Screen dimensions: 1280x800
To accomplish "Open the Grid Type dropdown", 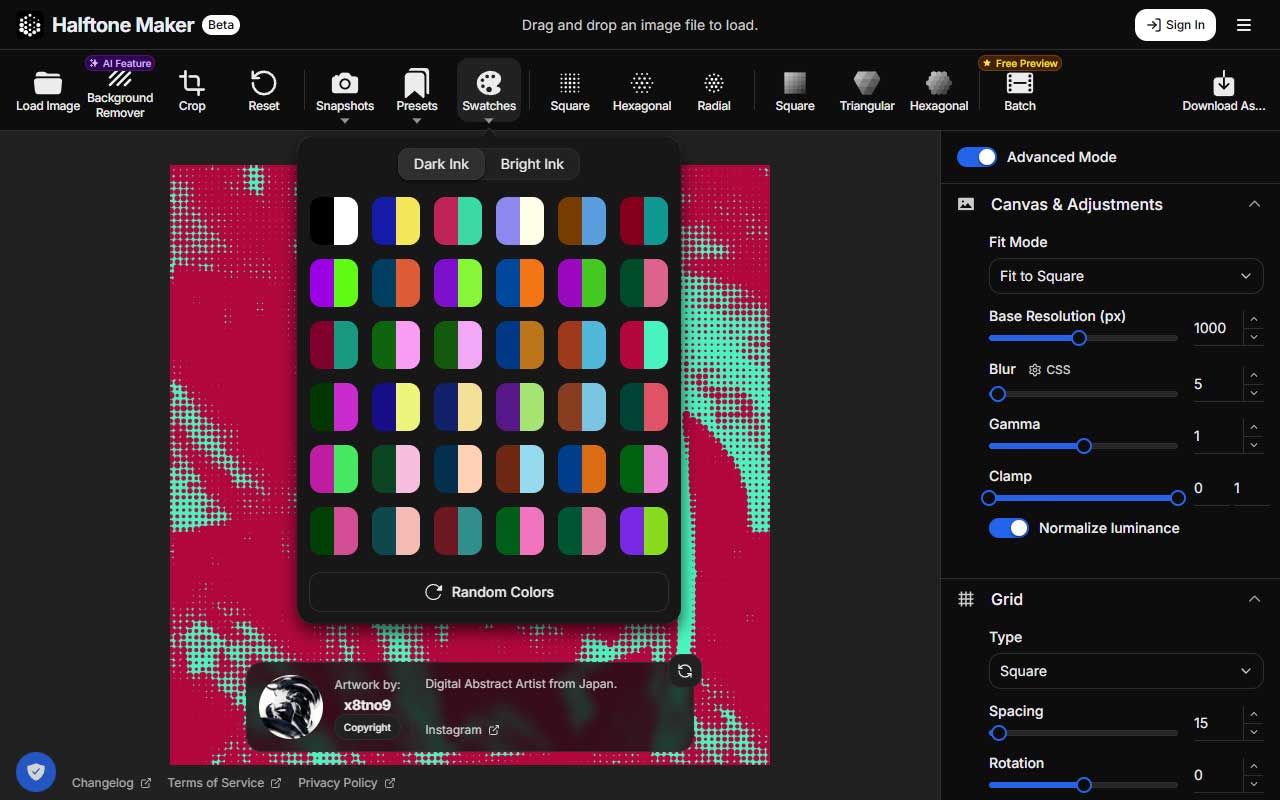I will [1126, 671].
